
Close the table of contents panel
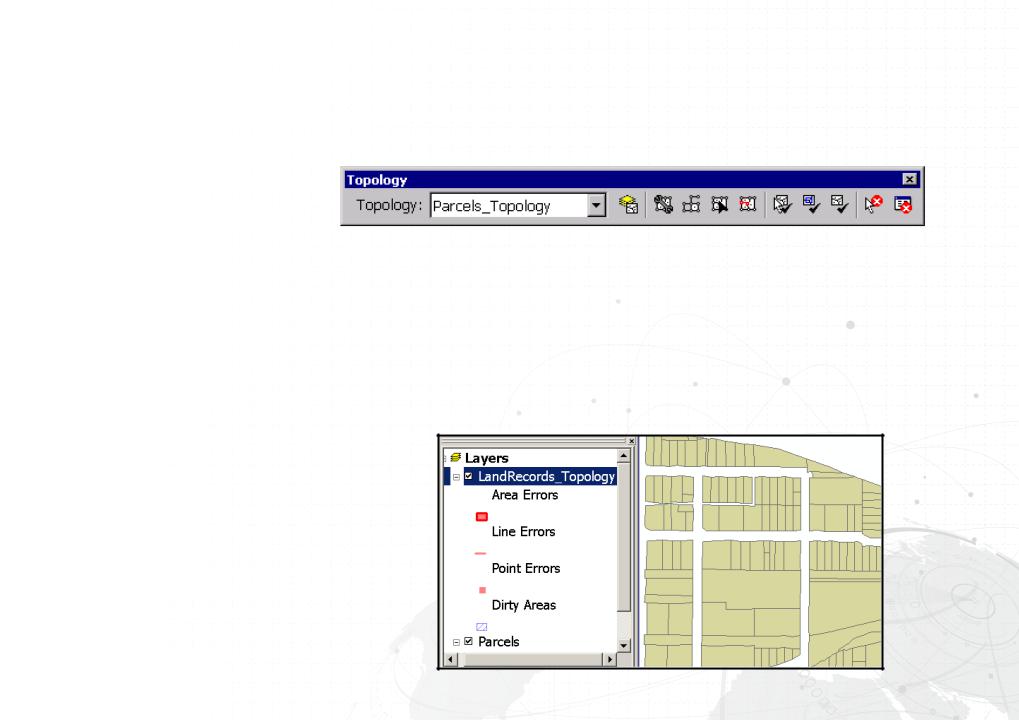click(x=631, y=441)
